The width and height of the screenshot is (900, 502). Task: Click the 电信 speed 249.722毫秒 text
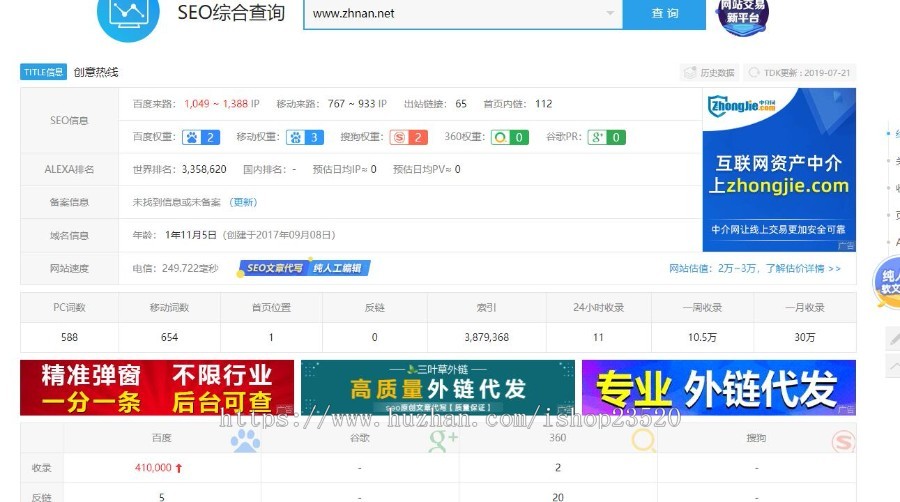[x=176, y=268]
